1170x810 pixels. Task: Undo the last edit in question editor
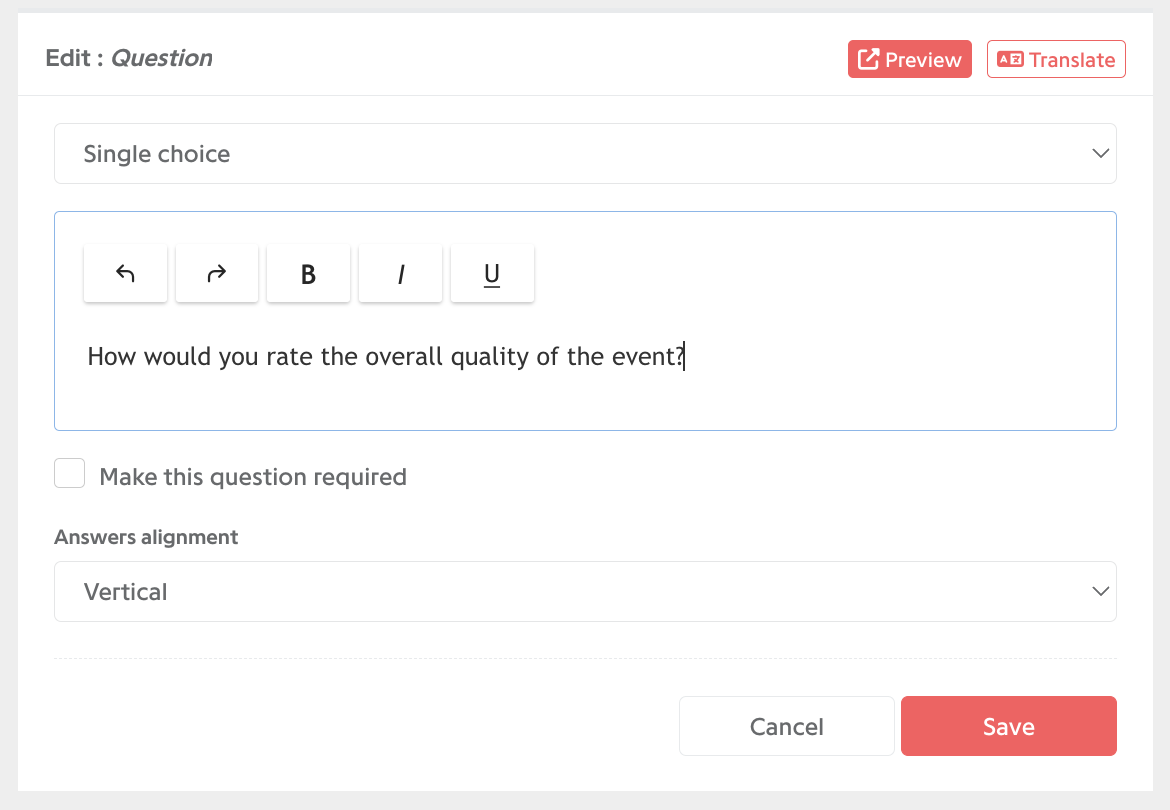pyautogui.click(x=125, y=274)
